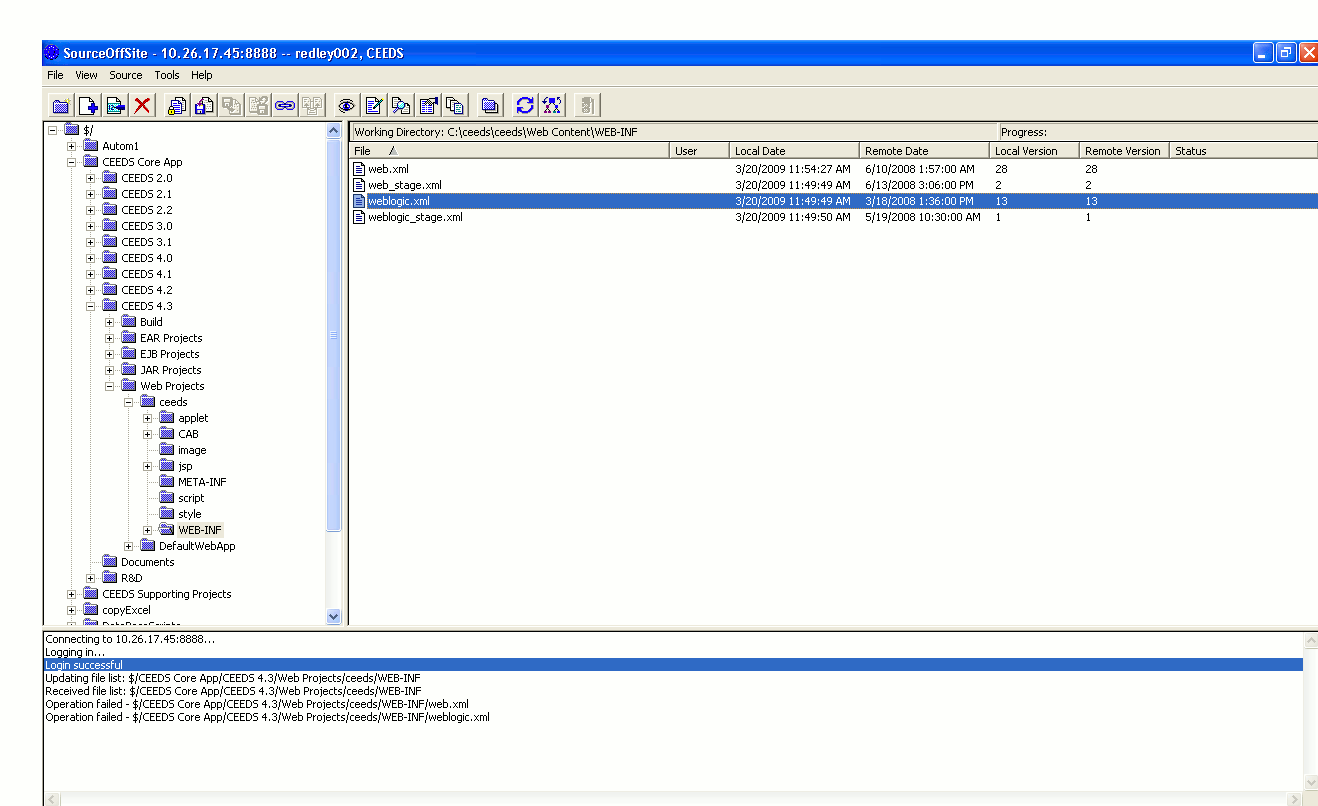Click the blue refresh arrows icon
1318x806 pixels.
pos(524,105)
